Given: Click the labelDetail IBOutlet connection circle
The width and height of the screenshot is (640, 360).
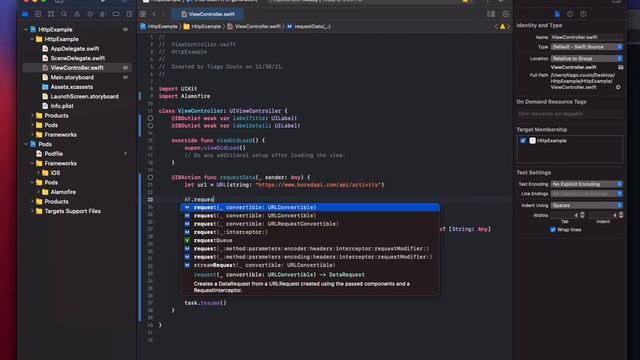Looking at the screenshot, I should tap(150, 126).
